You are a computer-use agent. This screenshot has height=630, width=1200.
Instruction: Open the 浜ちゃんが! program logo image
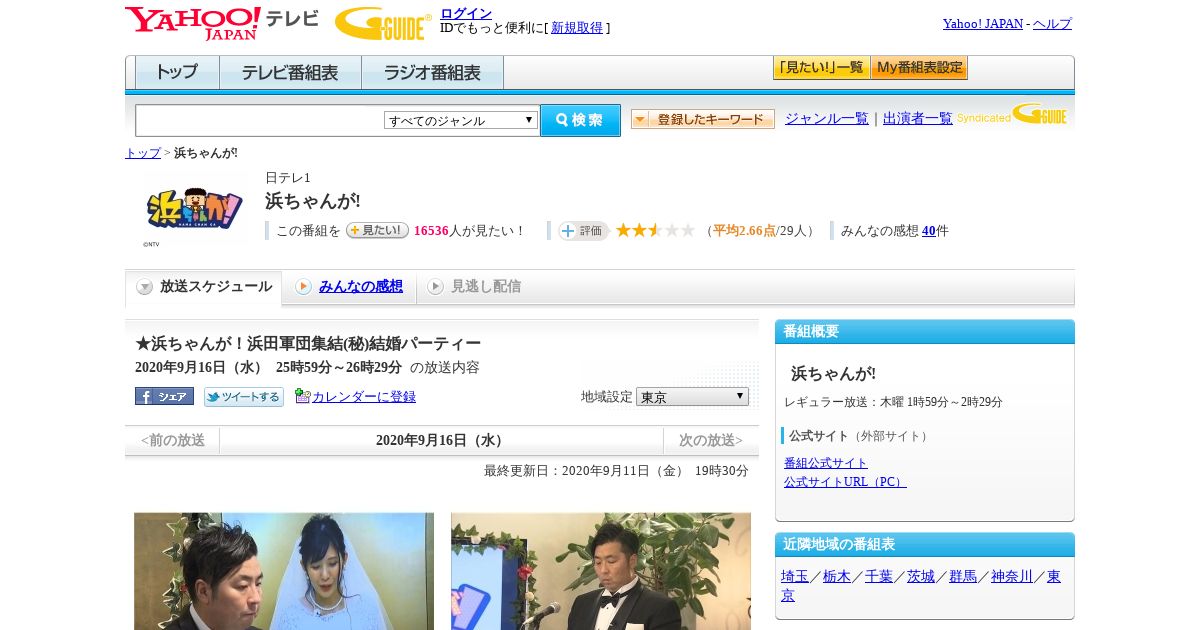click(x=195, y=209)
